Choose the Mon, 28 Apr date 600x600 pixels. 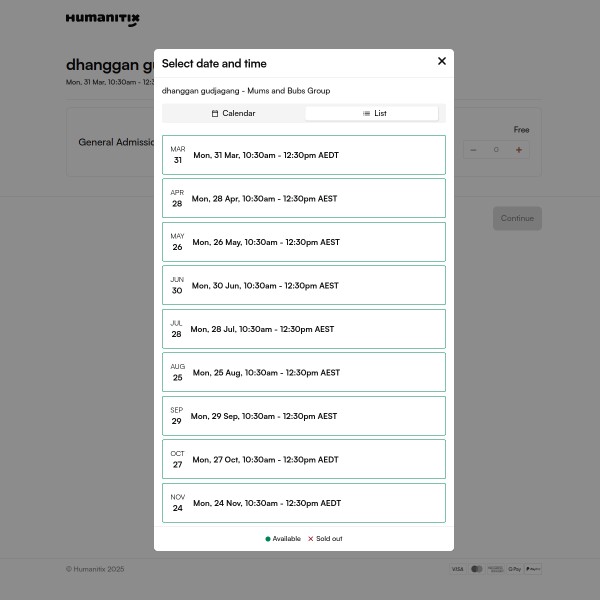[303, 199]
